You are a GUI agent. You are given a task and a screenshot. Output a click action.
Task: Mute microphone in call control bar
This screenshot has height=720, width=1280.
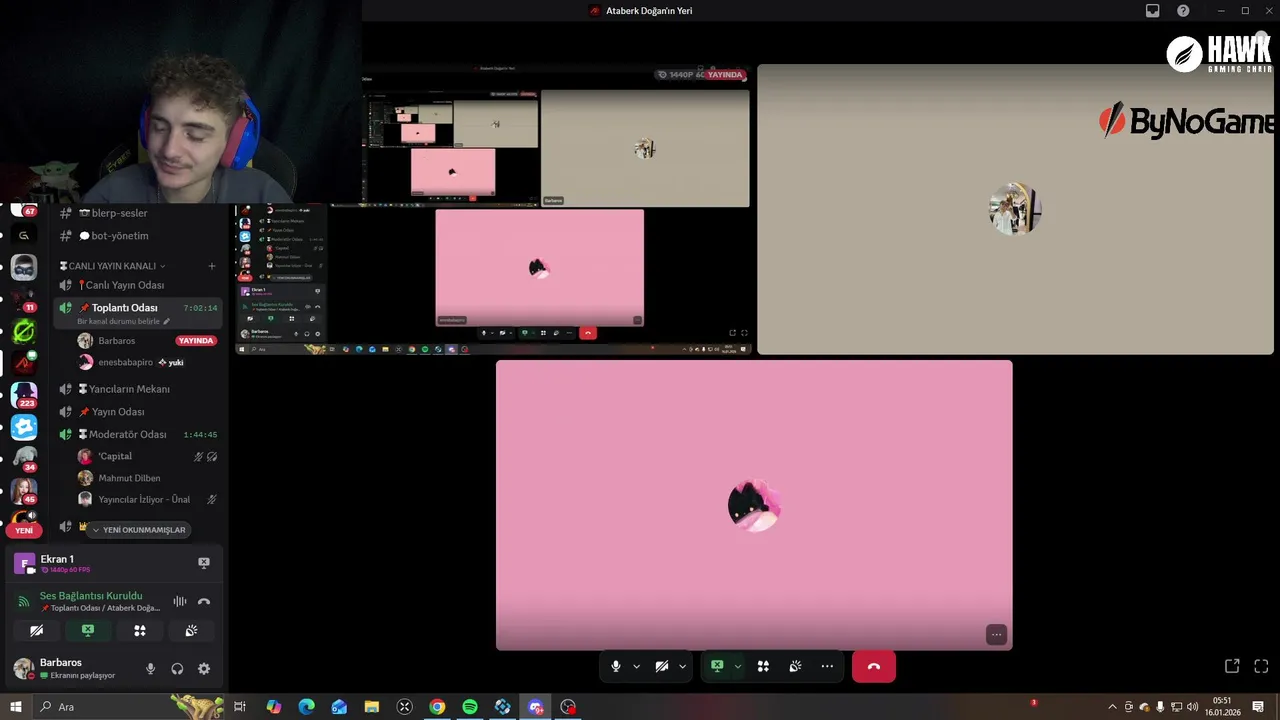click(616, 666)
